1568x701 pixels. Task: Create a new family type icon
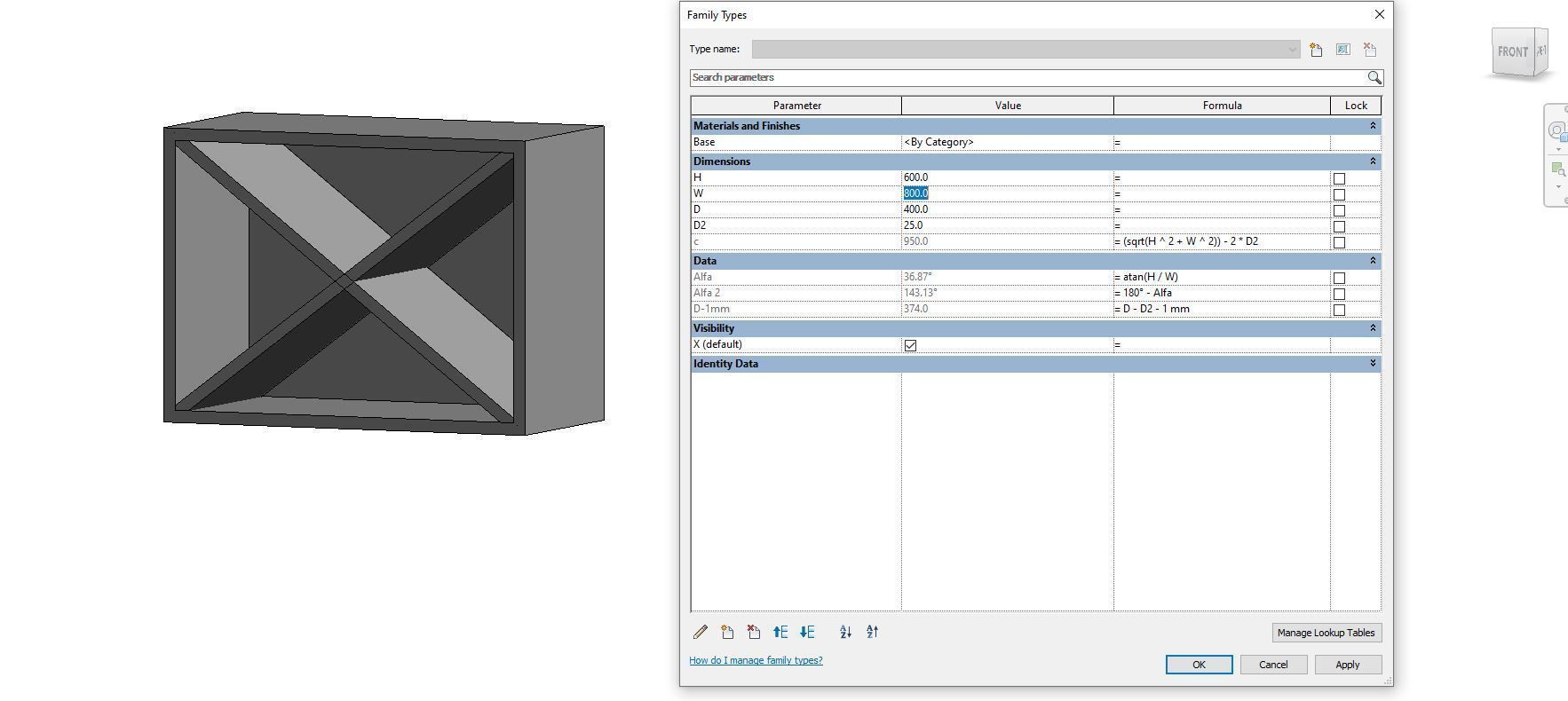point(1316,50)
